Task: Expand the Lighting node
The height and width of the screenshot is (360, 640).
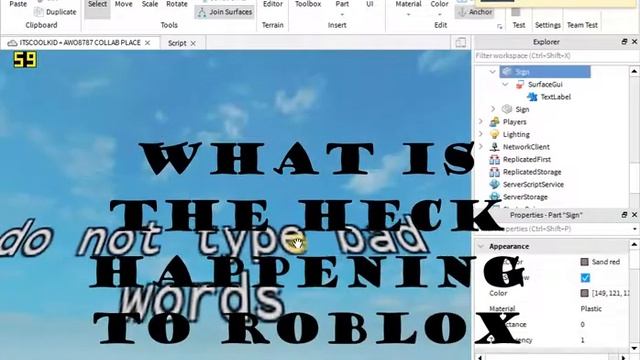Action: tap(480, 134)
